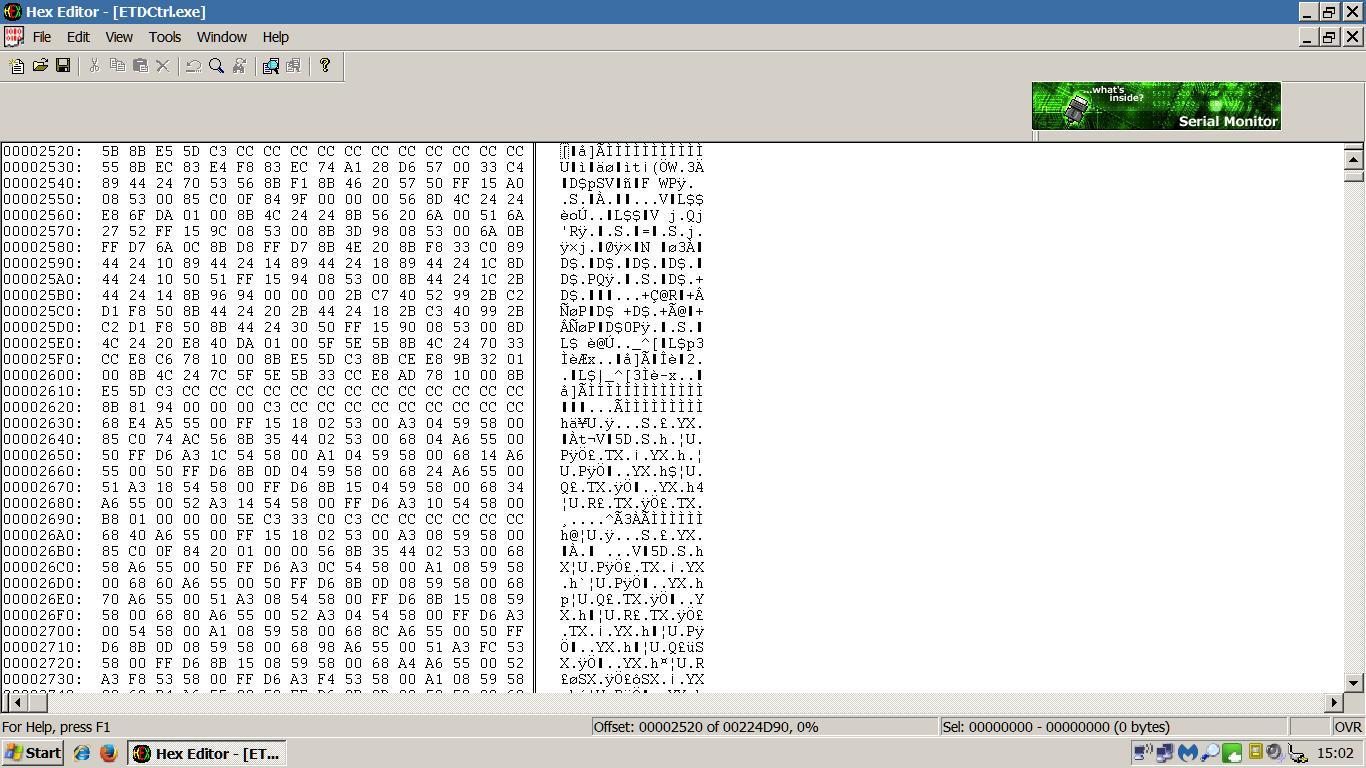Open Find with the magnifying glass icon
Screen dimensions: 1366x768
coord(216,66)
